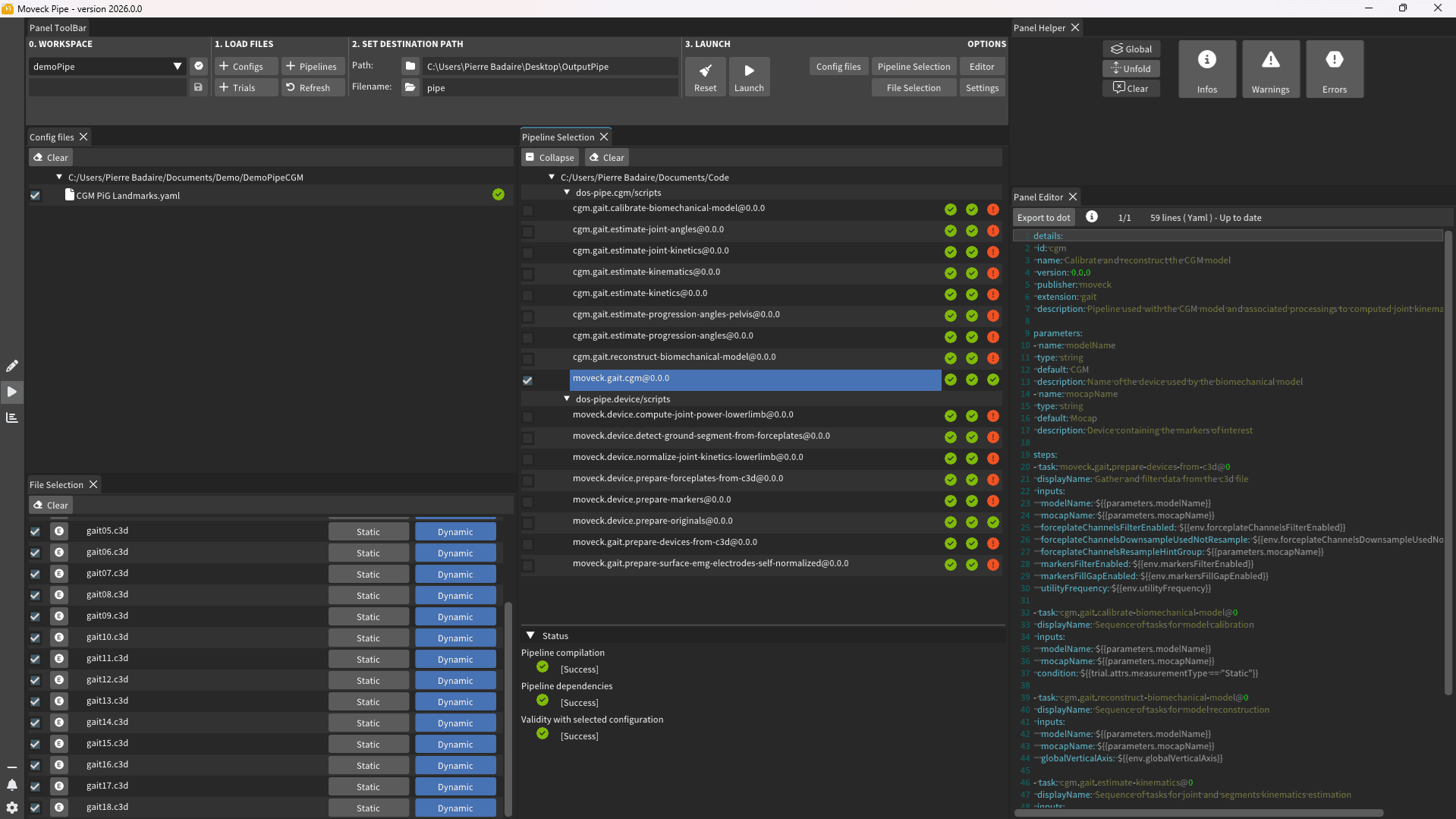Check moveck.gait.prepare-devices-from-c3d checkbox
Image resolution: width=1456 pixels, height=819 pixels.
[x=528, y=544]
